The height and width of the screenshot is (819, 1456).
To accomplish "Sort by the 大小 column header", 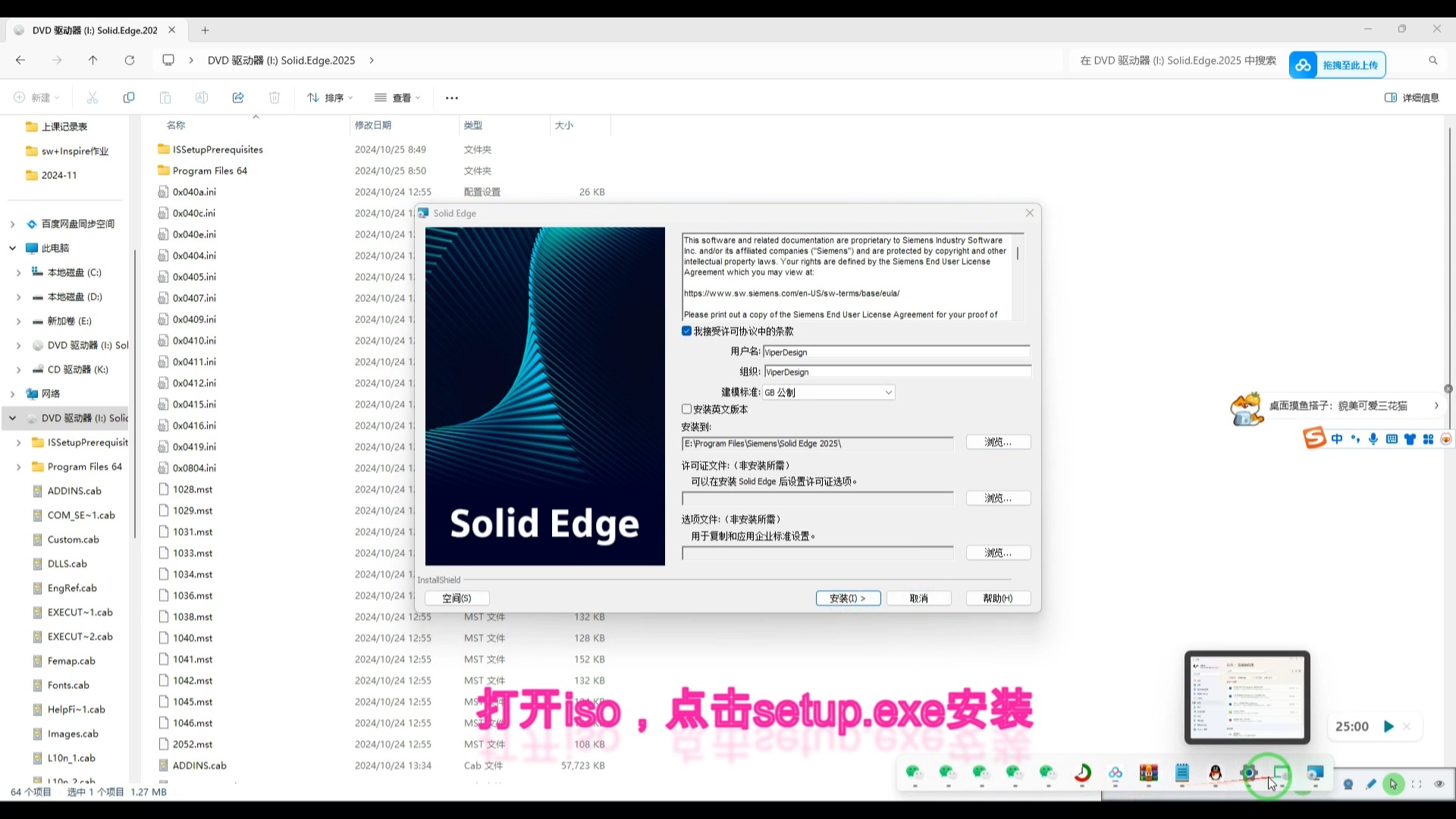I will [x=564, y=125].
